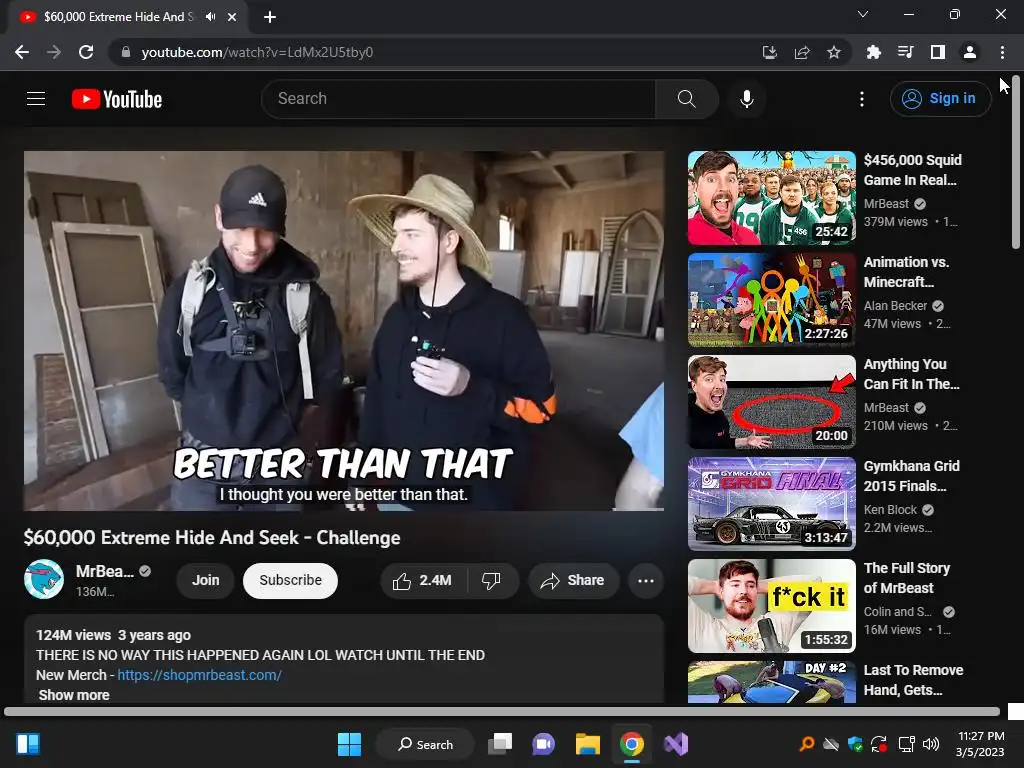The width and height of the screenshot is (1024, 768).
Task: Open clock showing 11:27 PM
Action: [980, 744]
